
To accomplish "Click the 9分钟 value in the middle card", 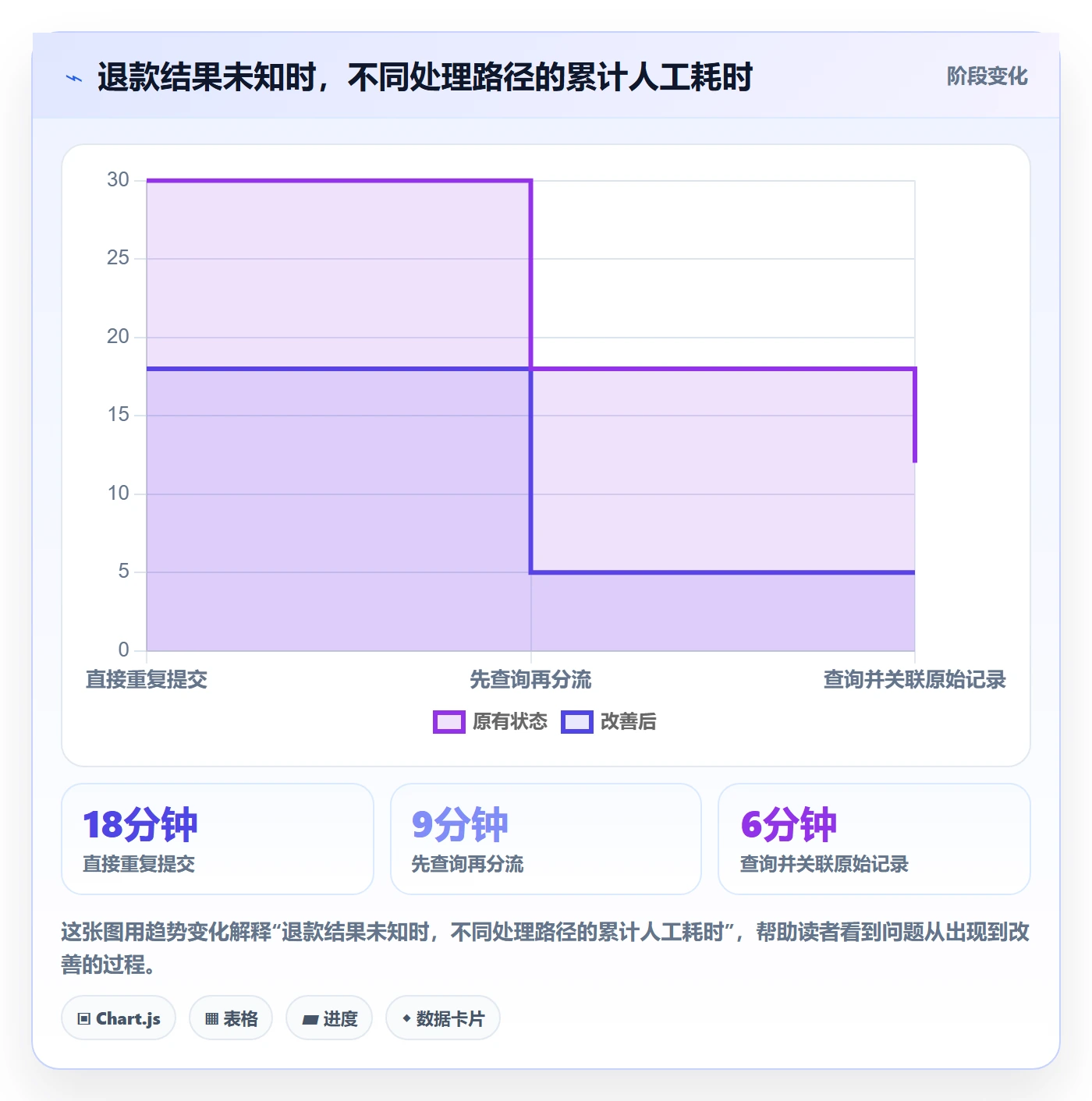I will tap(459, 825).
